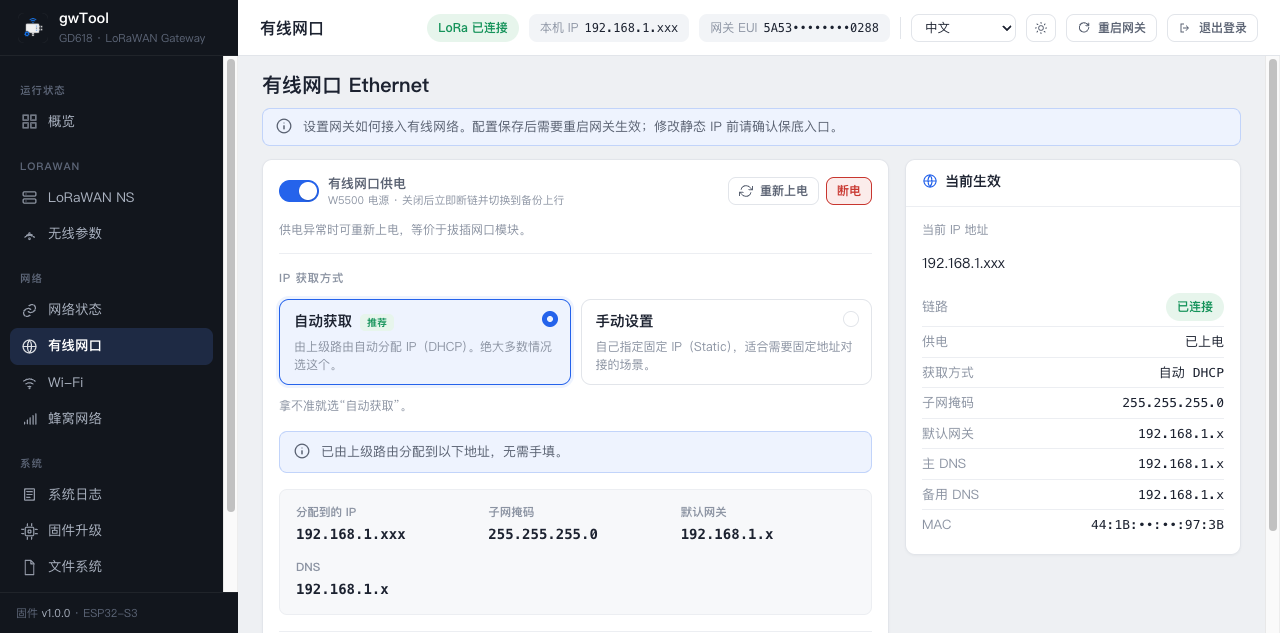The height and width of the screenshot is (633, 1280).
Task: Click 当前 IP 地址 value in right panel
Action: click(x=963, y=264)
